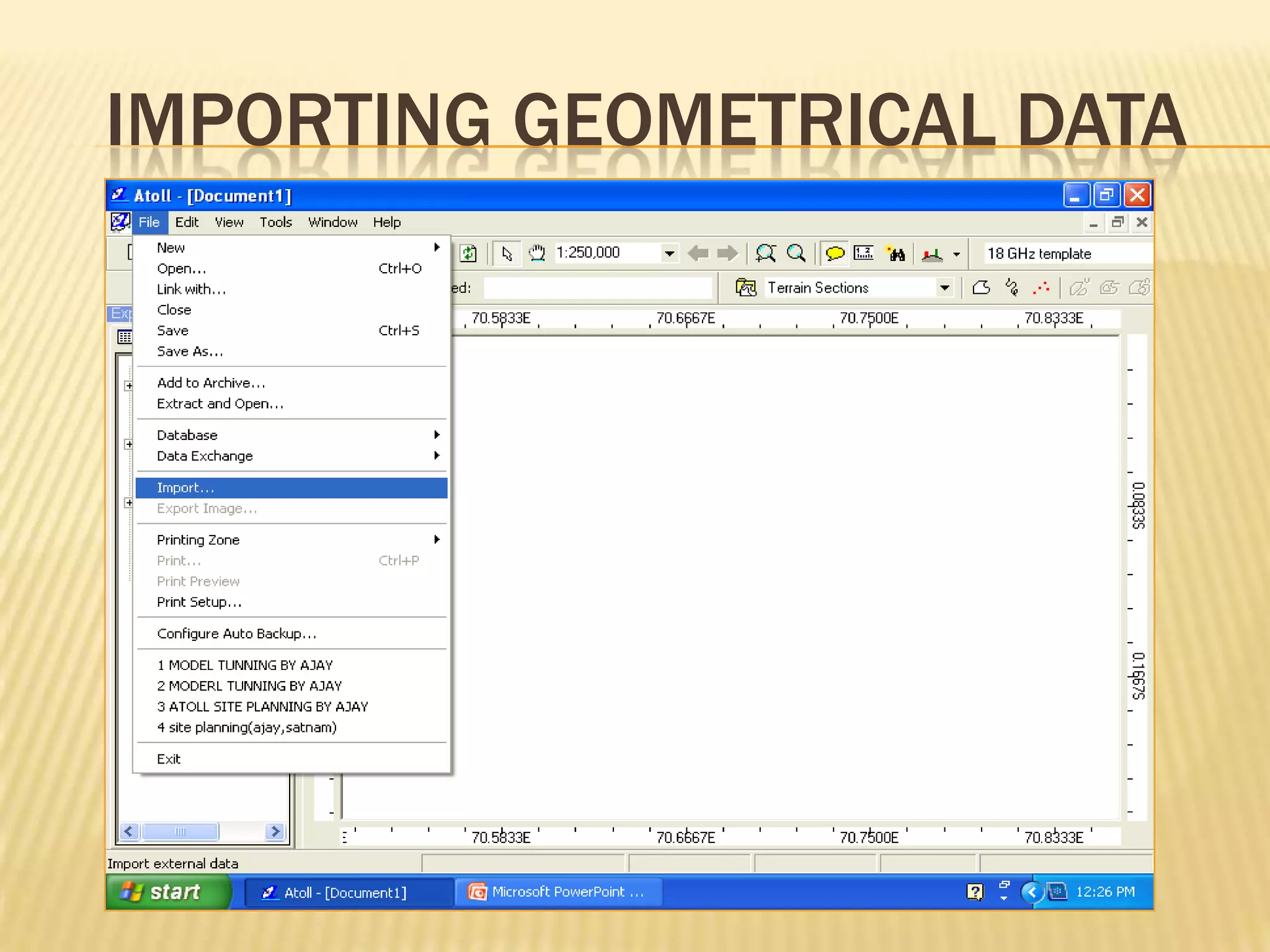Viewport: 1270px width, 952px height.
Task: Open the Tools menu
Action: click(x=275, y=222)
